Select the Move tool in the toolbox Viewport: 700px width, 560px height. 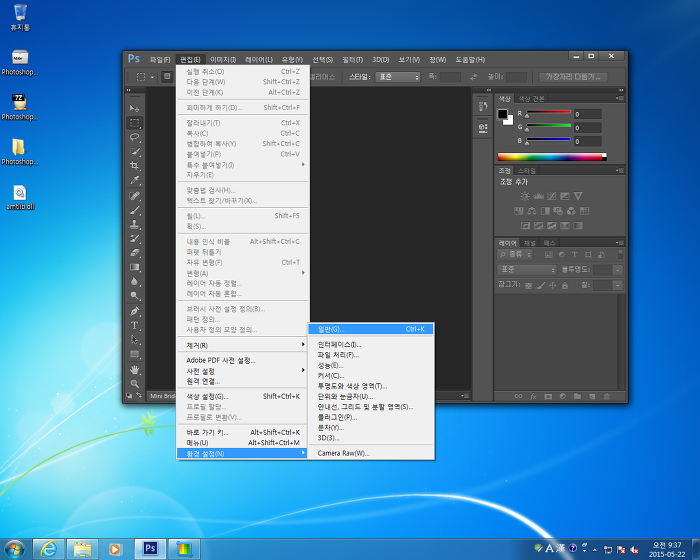pos(134,108)
